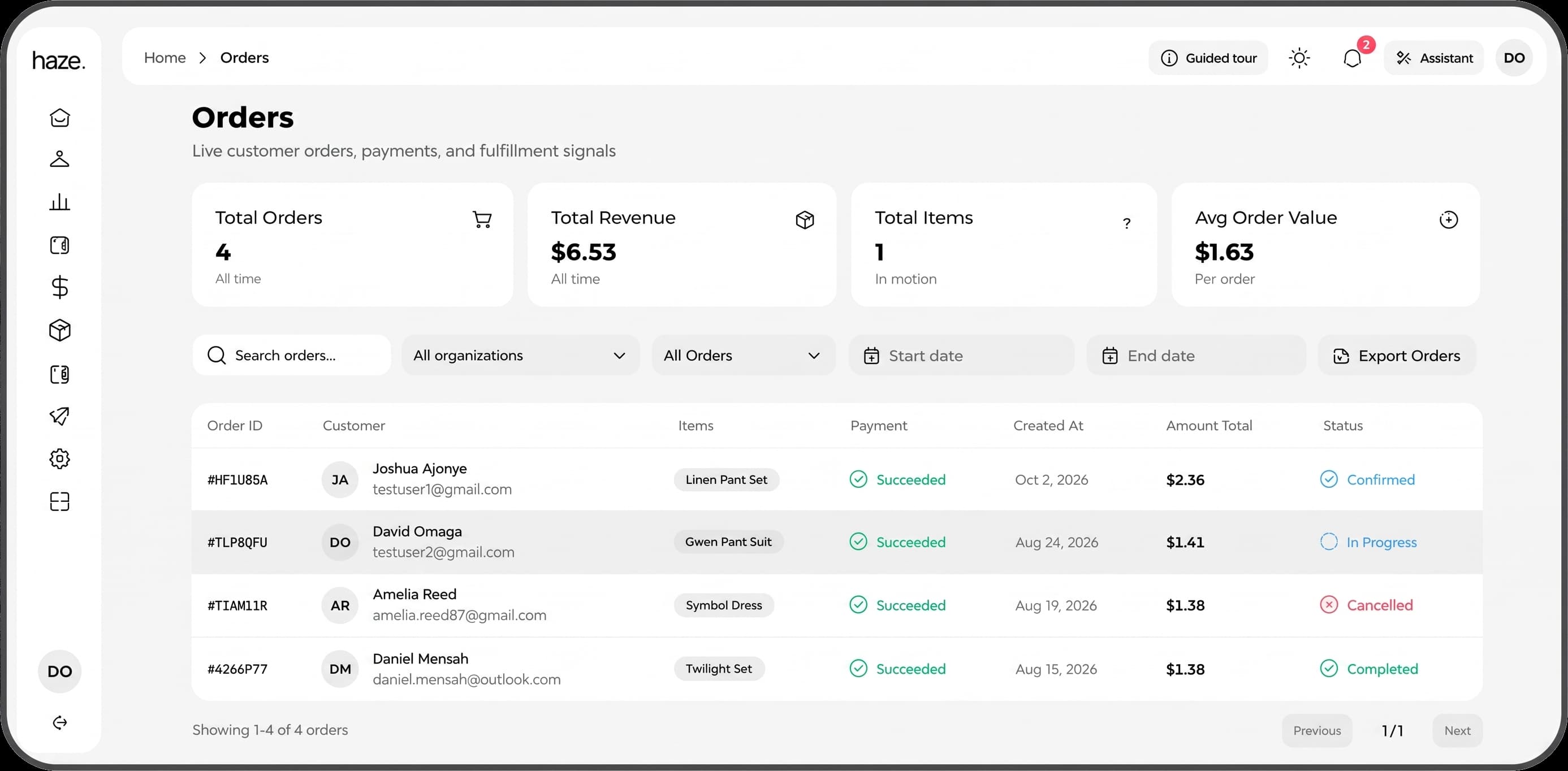Screen dimensions: 1568x771
Task: Click the Previous page button
Action: (x=1316, y=731)
